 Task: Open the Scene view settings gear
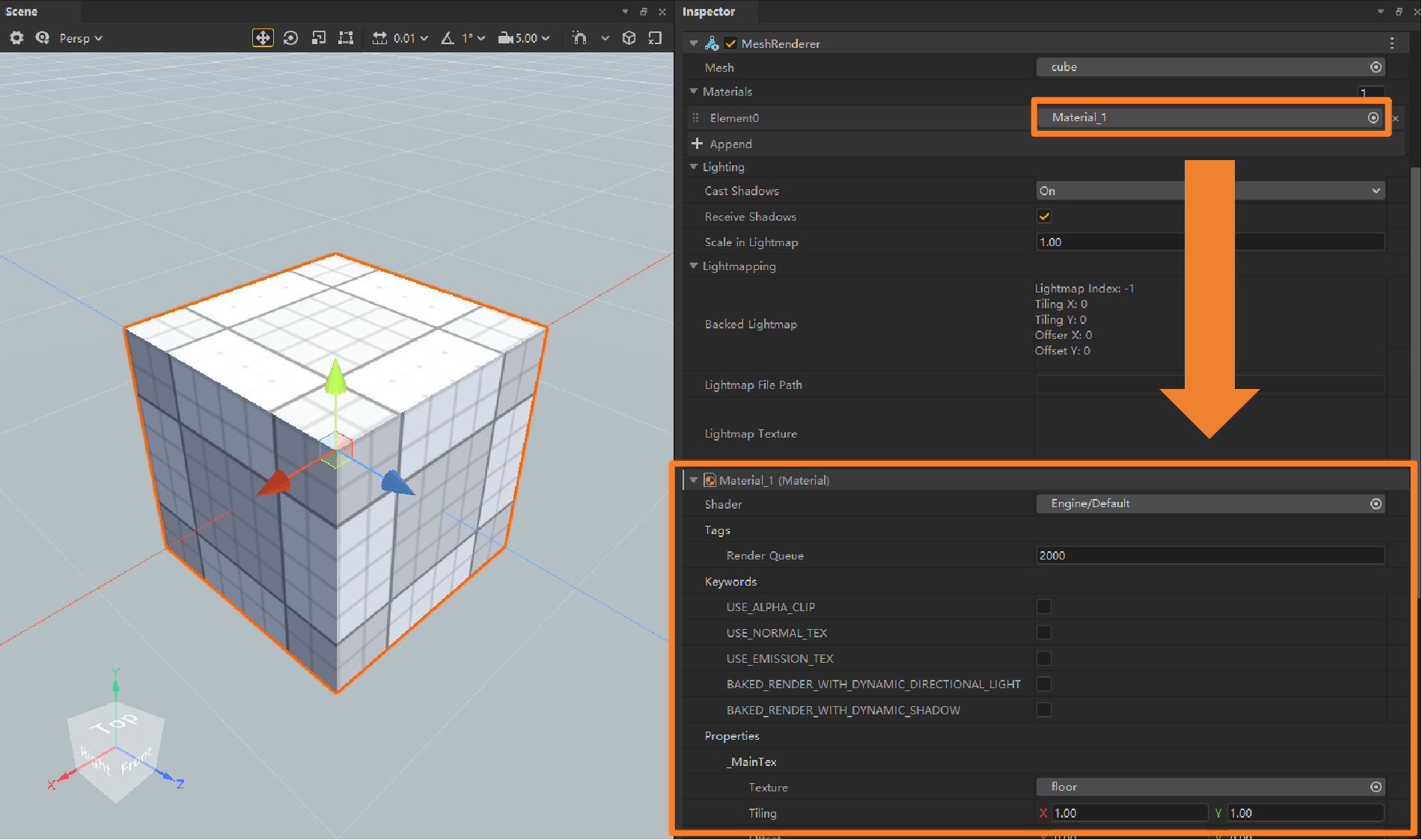[x=16, y=37]
